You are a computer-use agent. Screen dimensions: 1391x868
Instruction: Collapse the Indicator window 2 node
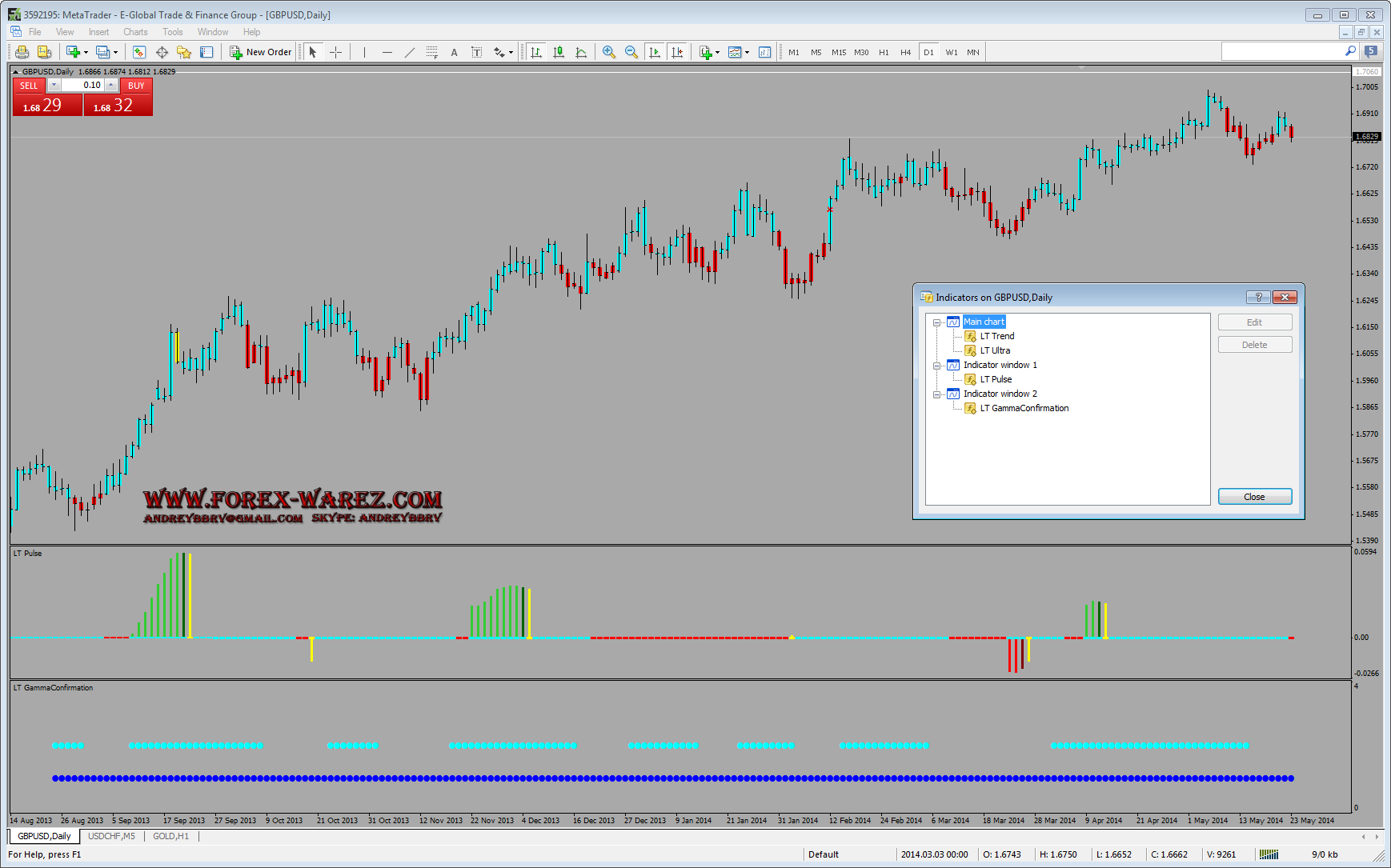coord(936,394)
